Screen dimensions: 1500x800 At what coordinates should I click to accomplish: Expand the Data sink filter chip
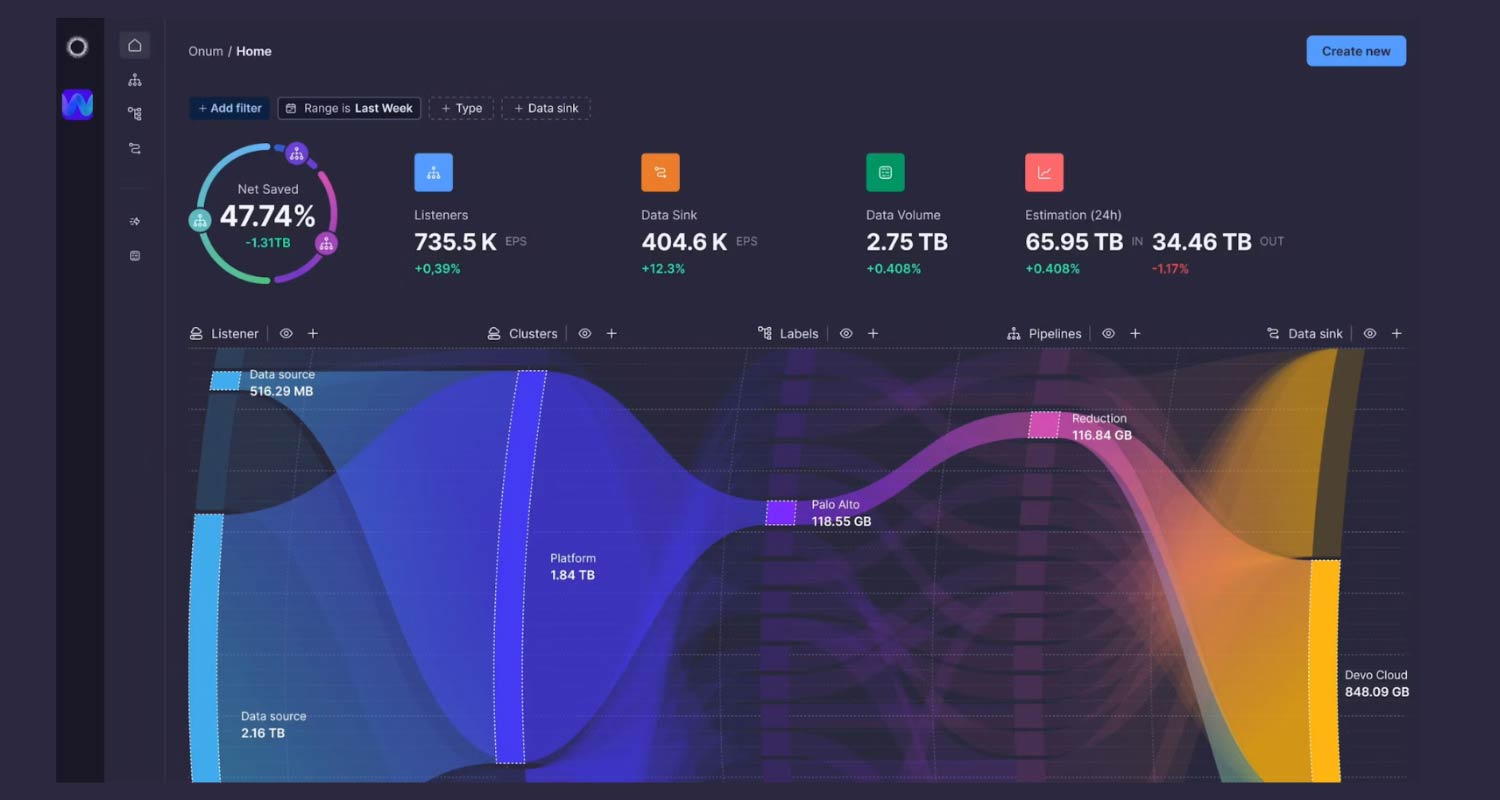coord(546,108)
